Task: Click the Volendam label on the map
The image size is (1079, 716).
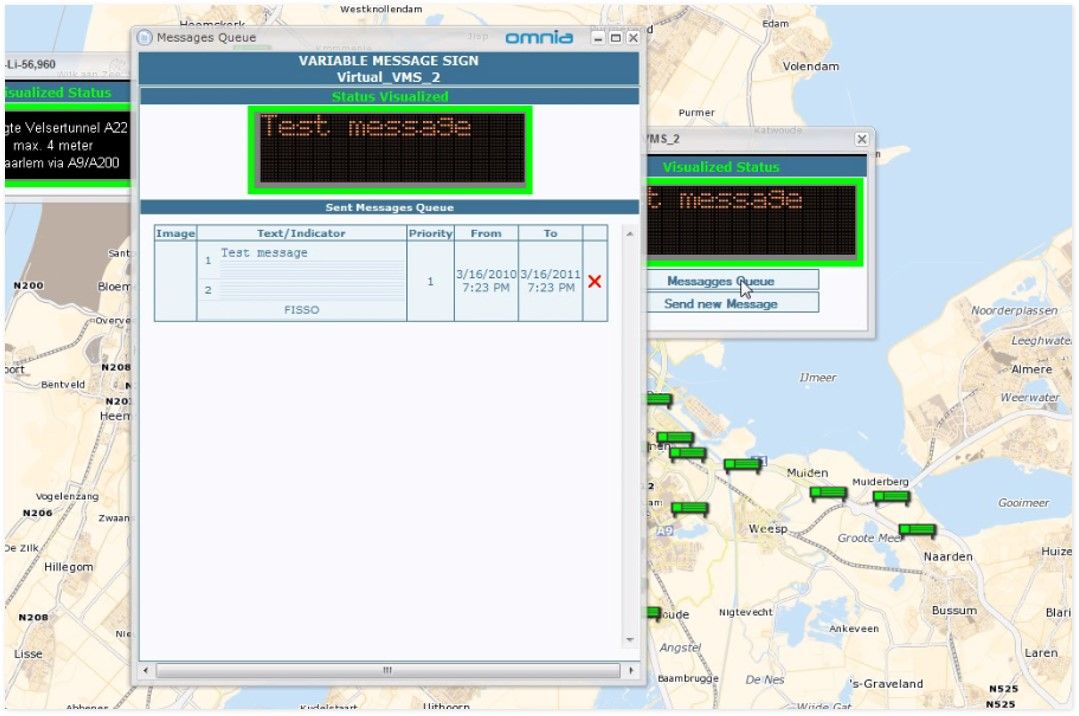Action: coord(811,66)
